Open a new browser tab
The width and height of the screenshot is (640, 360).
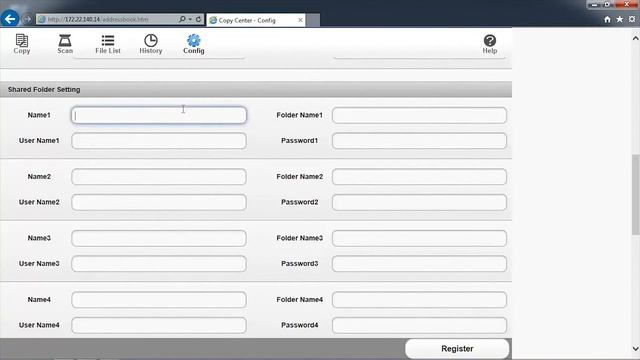pyautogui.click(x=313, y=20)
